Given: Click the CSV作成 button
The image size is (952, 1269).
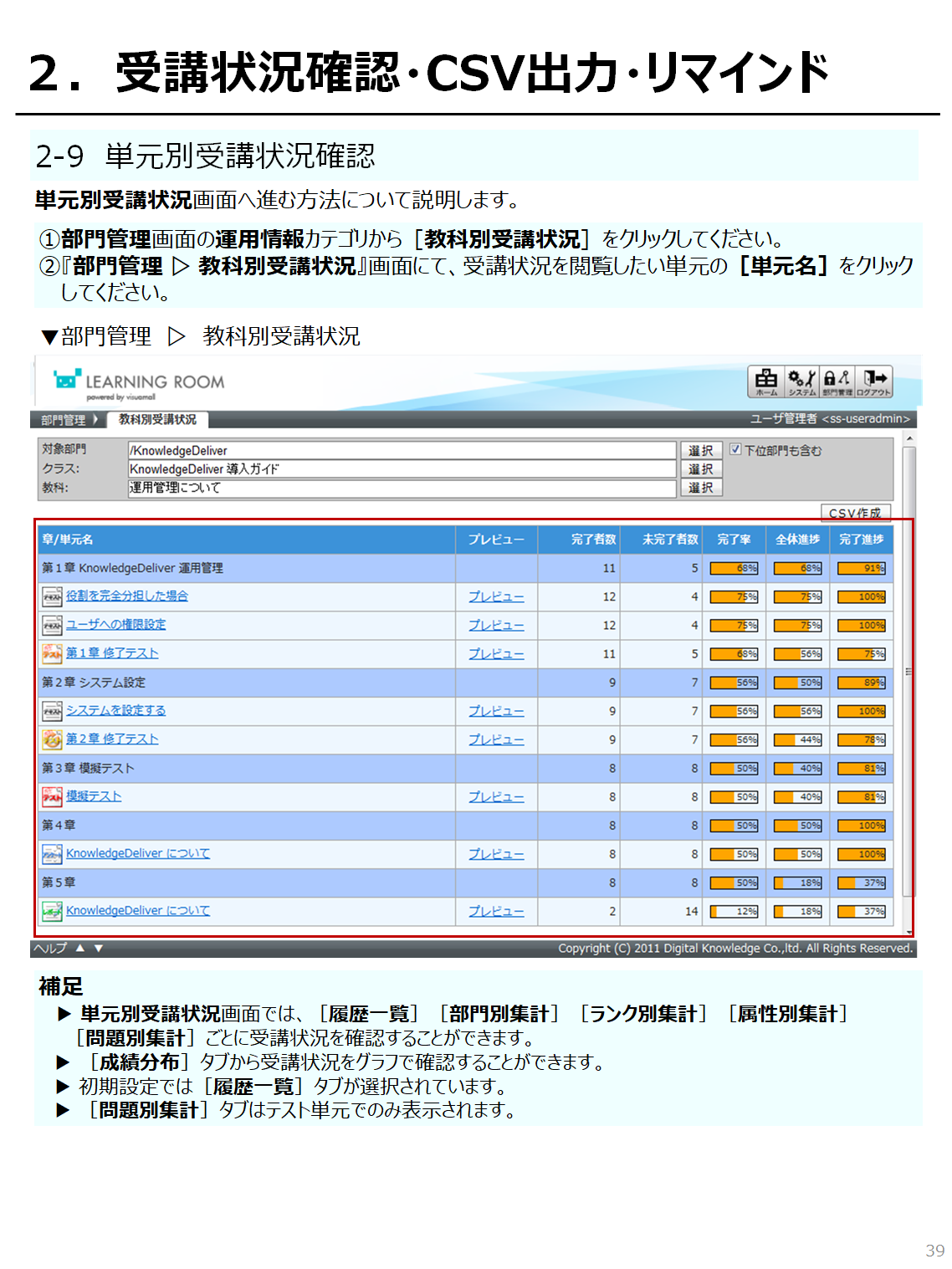Looking at the screenshot, I should pyautogui.click(x=855, y=513).
